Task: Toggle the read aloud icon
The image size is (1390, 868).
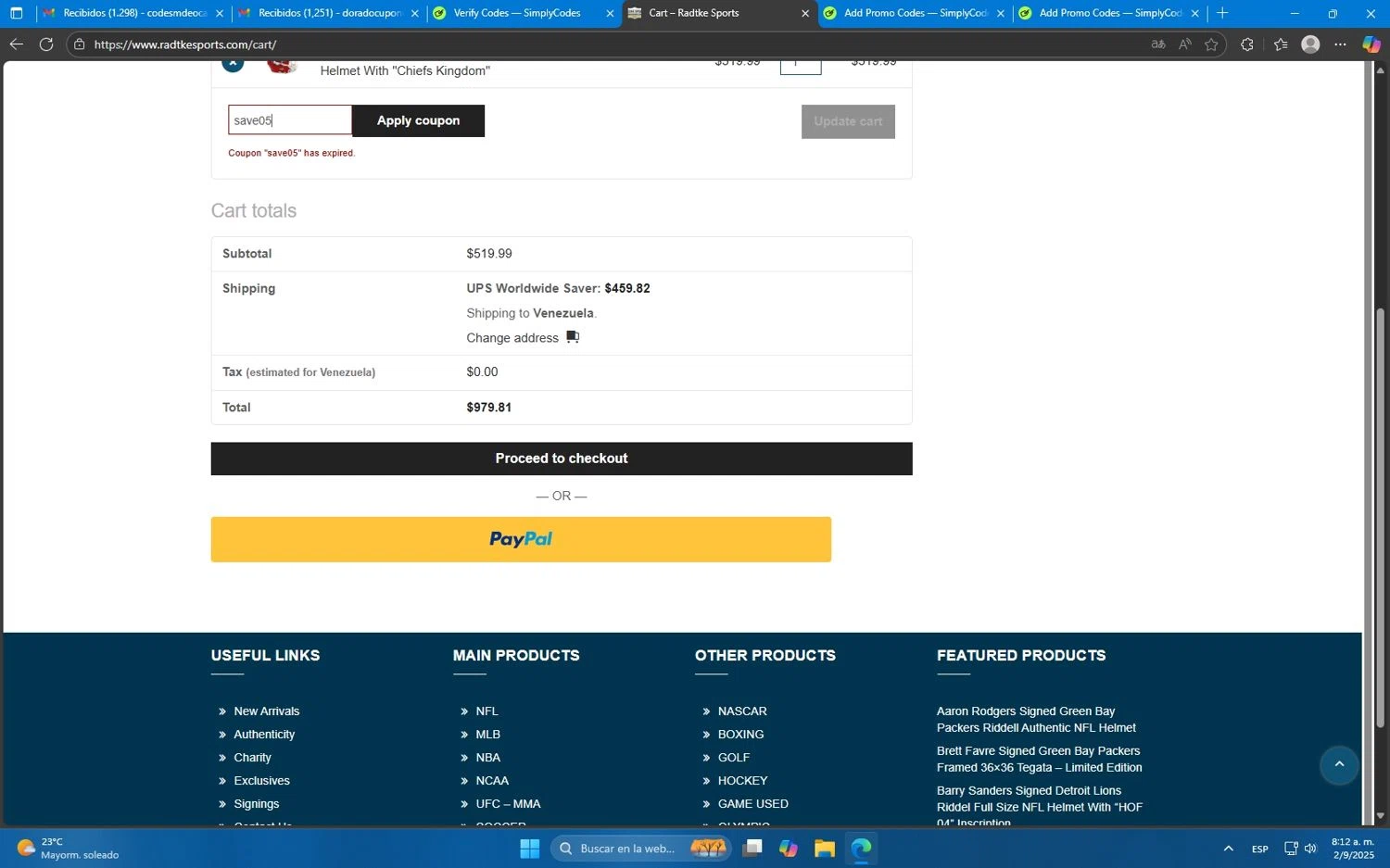Action: click(x=1185, y=44)
